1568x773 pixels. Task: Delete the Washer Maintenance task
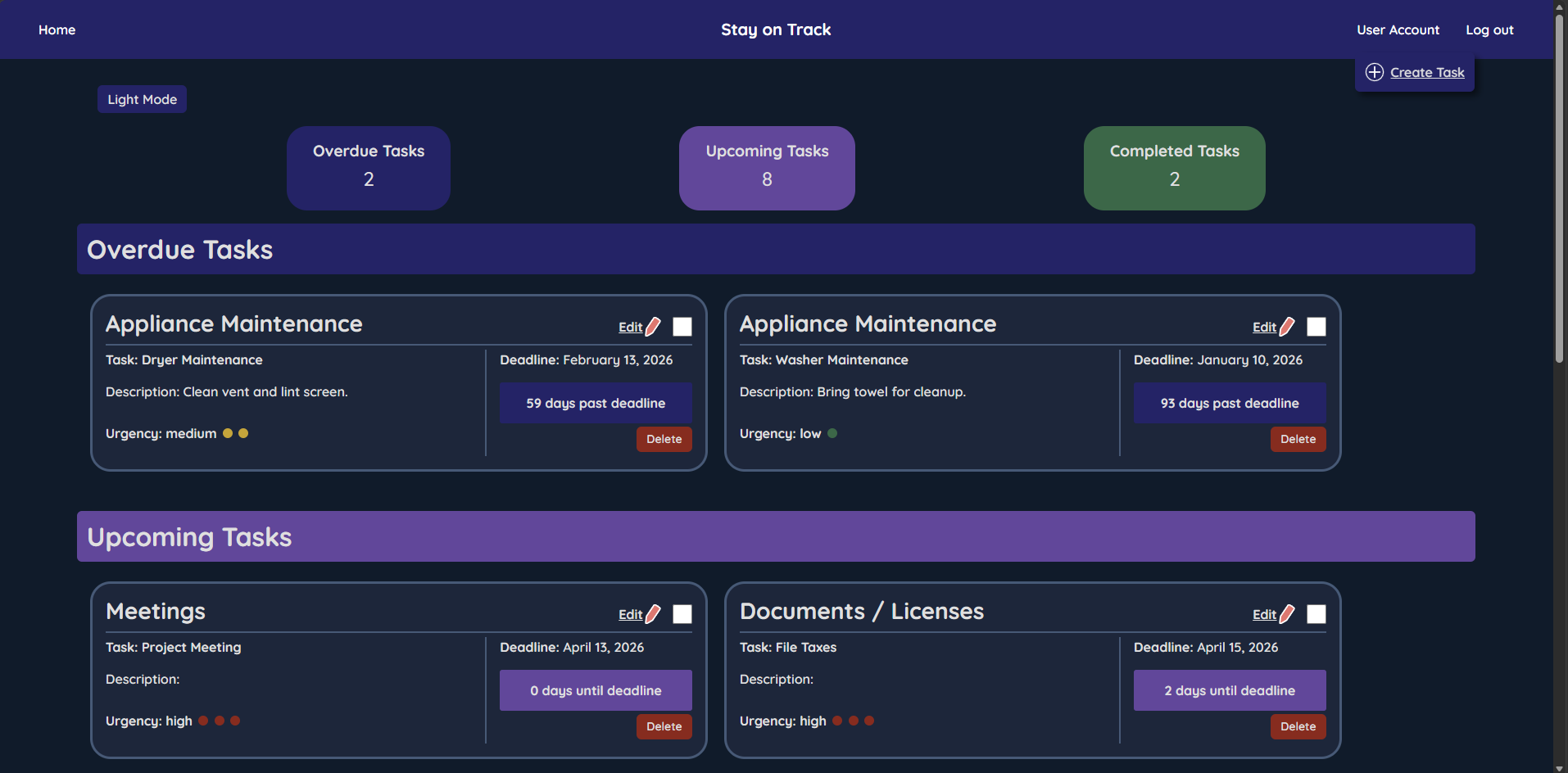pos(1298,439)
